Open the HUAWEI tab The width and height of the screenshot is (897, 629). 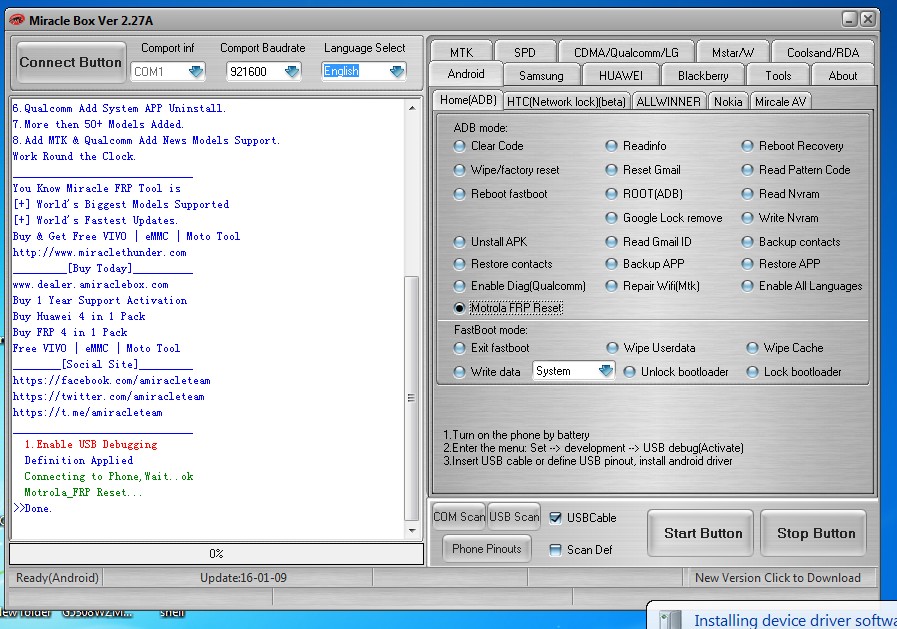point(621,75)
